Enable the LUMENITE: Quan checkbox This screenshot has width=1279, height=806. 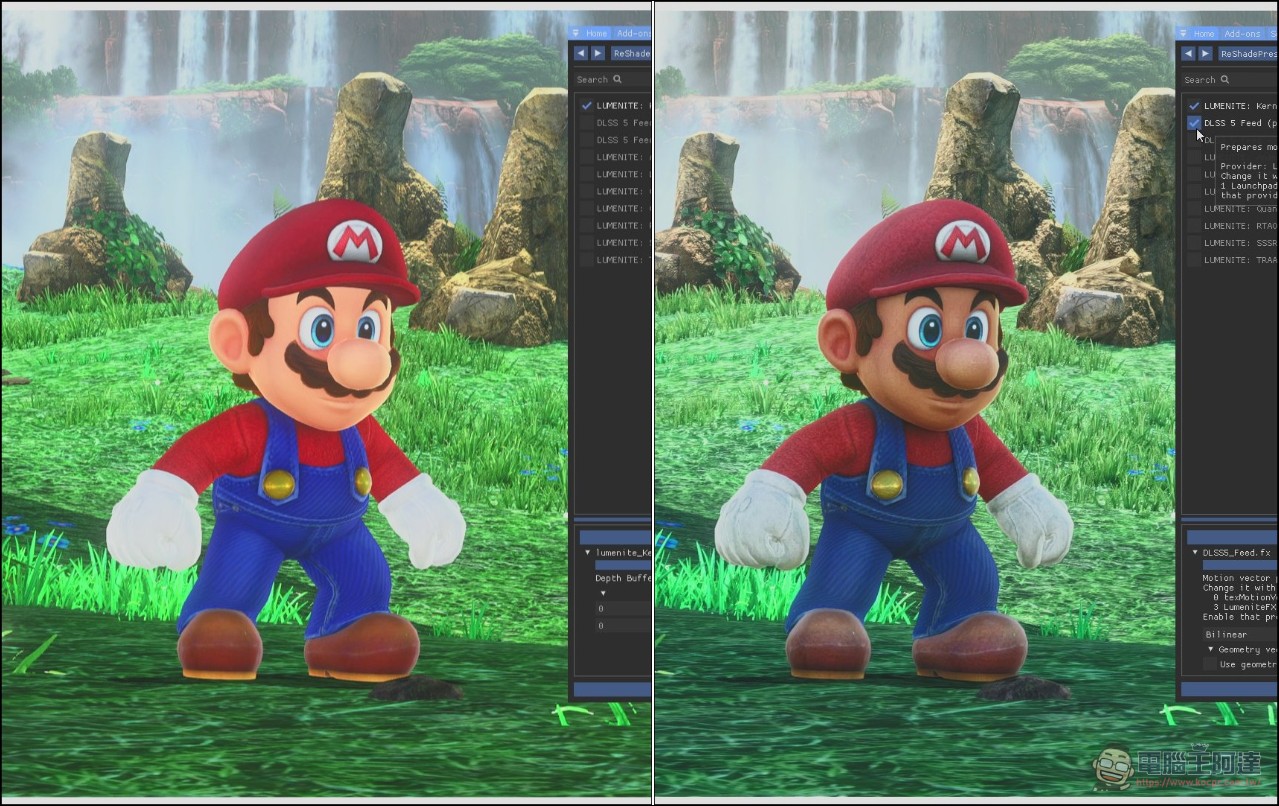click(x=1194, y=209)
